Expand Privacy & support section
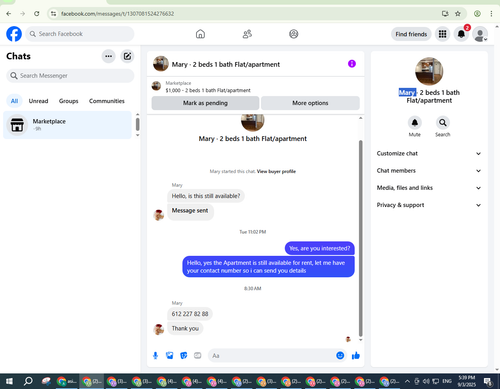 429,205
